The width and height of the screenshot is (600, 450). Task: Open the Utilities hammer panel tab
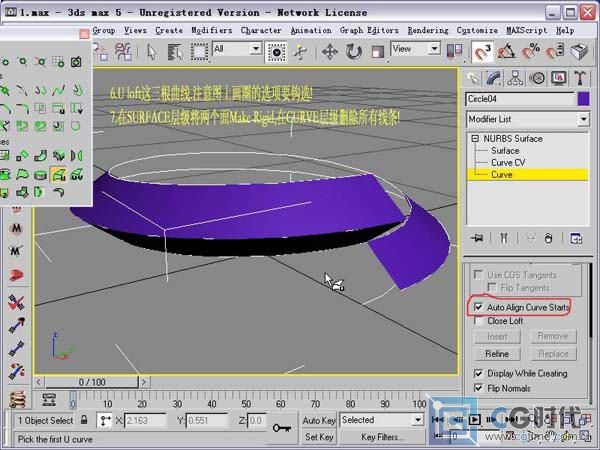(x=580, y=78)
